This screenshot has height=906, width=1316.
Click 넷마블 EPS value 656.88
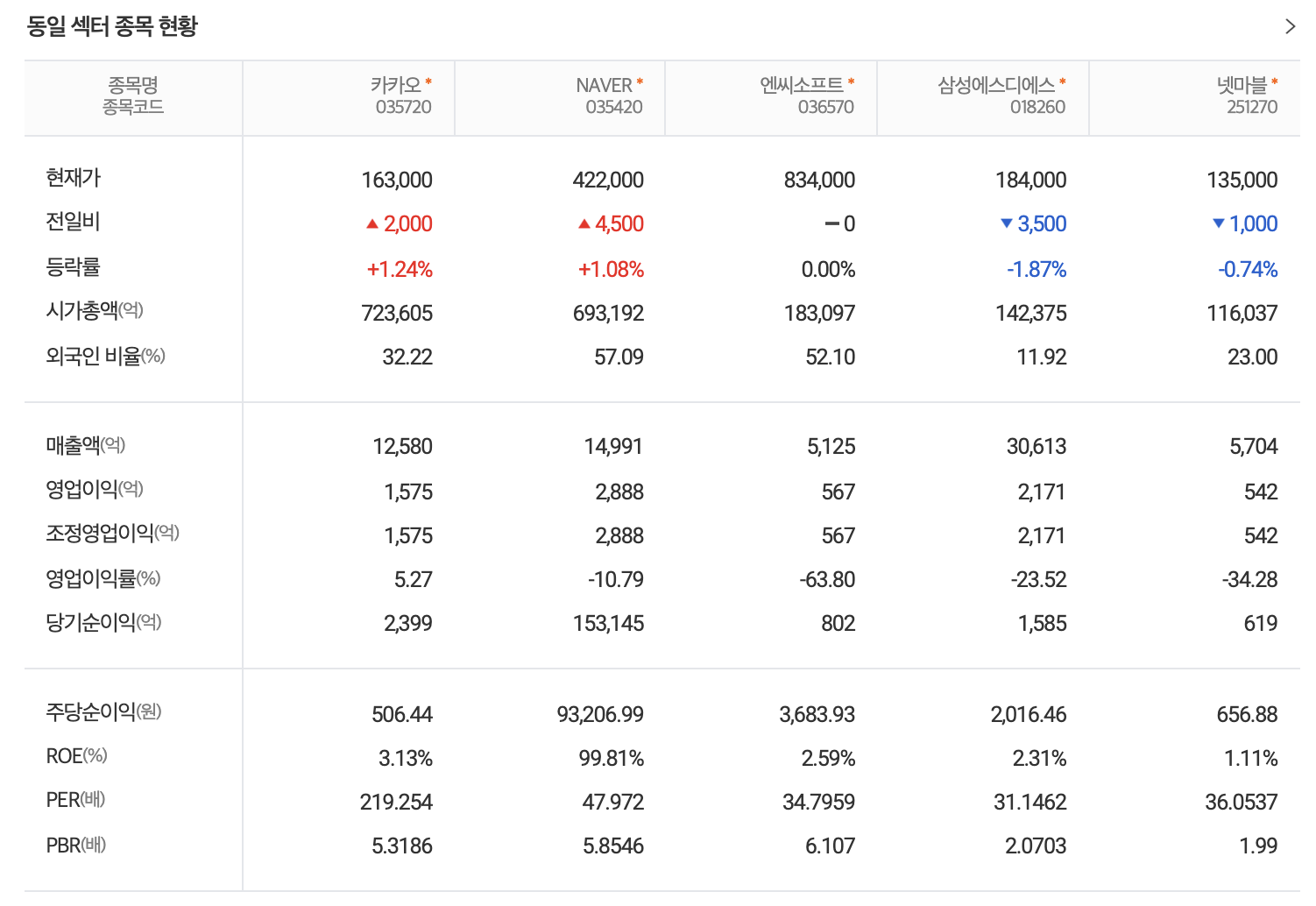(x=1247, y=714)
